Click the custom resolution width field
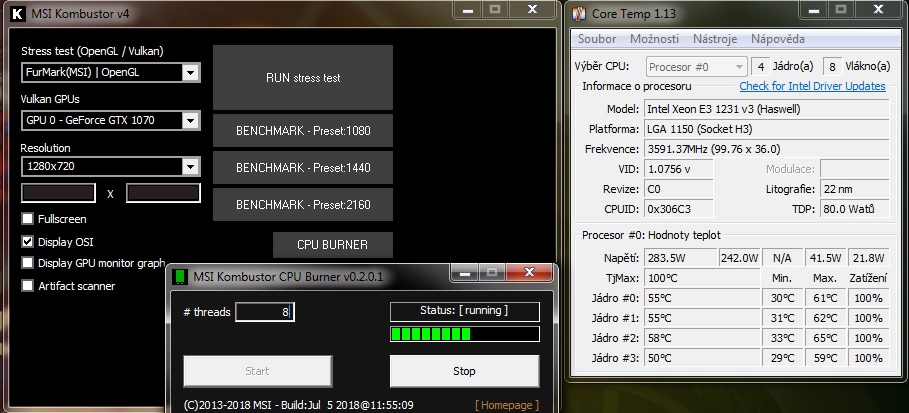Image resolution: width=909 pixels, height=413 pixels. click(x=59, y=193)
